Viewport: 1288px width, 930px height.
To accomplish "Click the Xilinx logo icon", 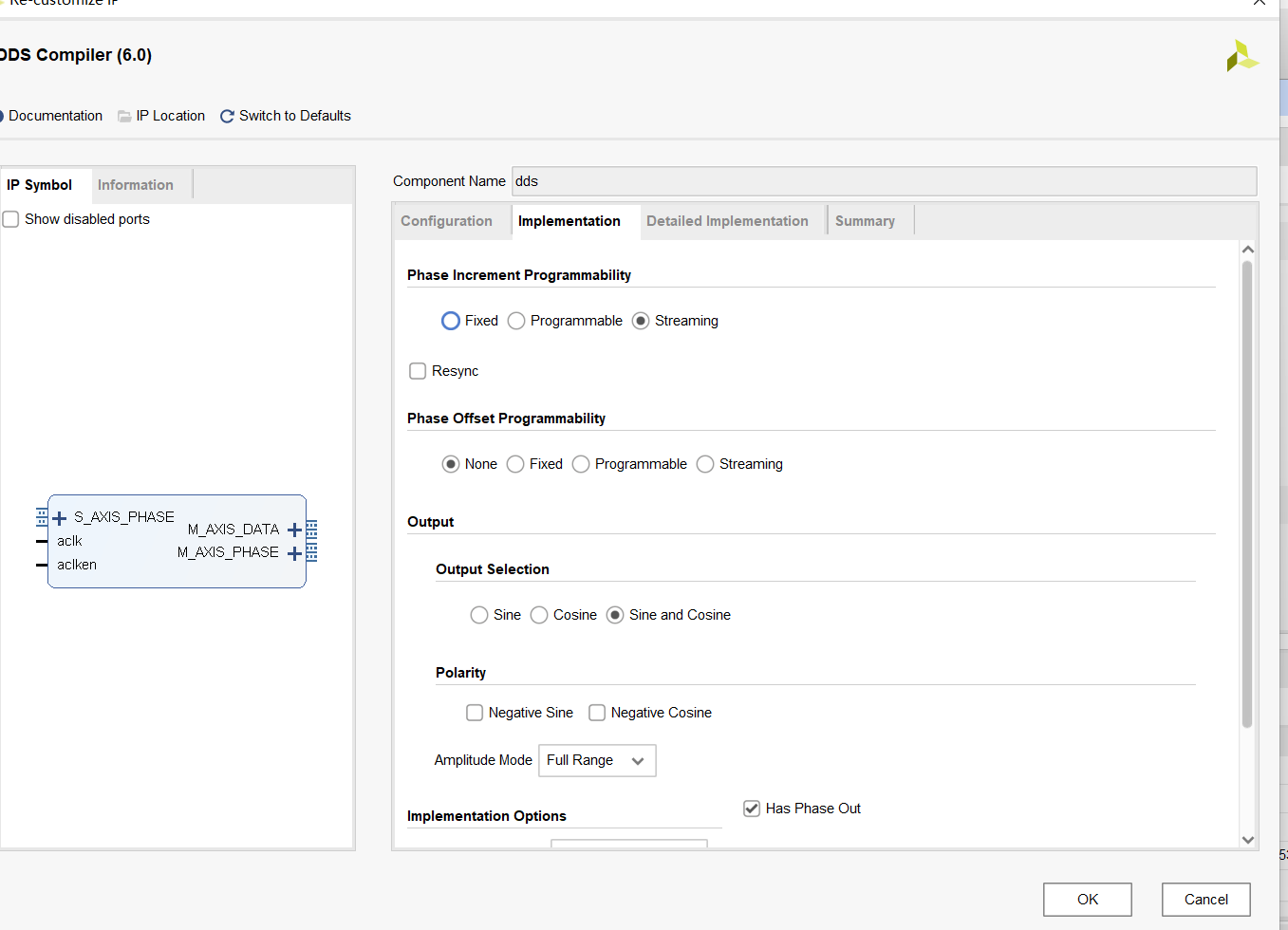I will click(1241, 56).
